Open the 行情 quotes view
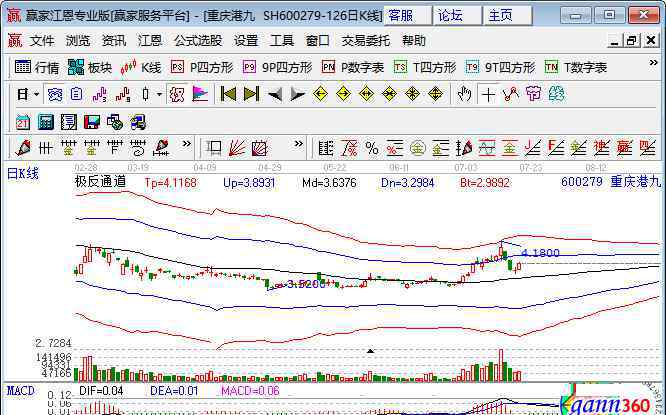Viewport: 666px width, 415px height. [x=37, y=68]
